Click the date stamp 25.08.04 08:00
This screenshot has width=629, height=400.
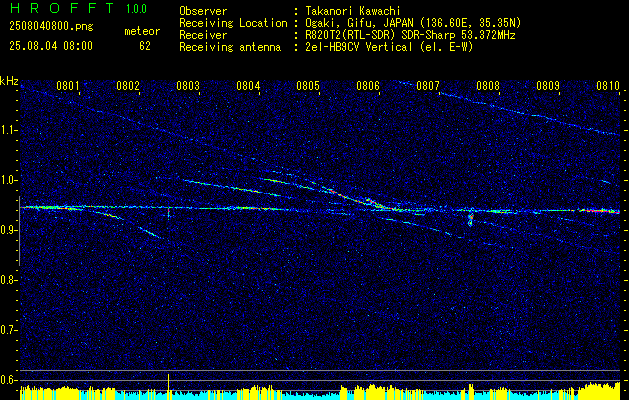[51, 46]
